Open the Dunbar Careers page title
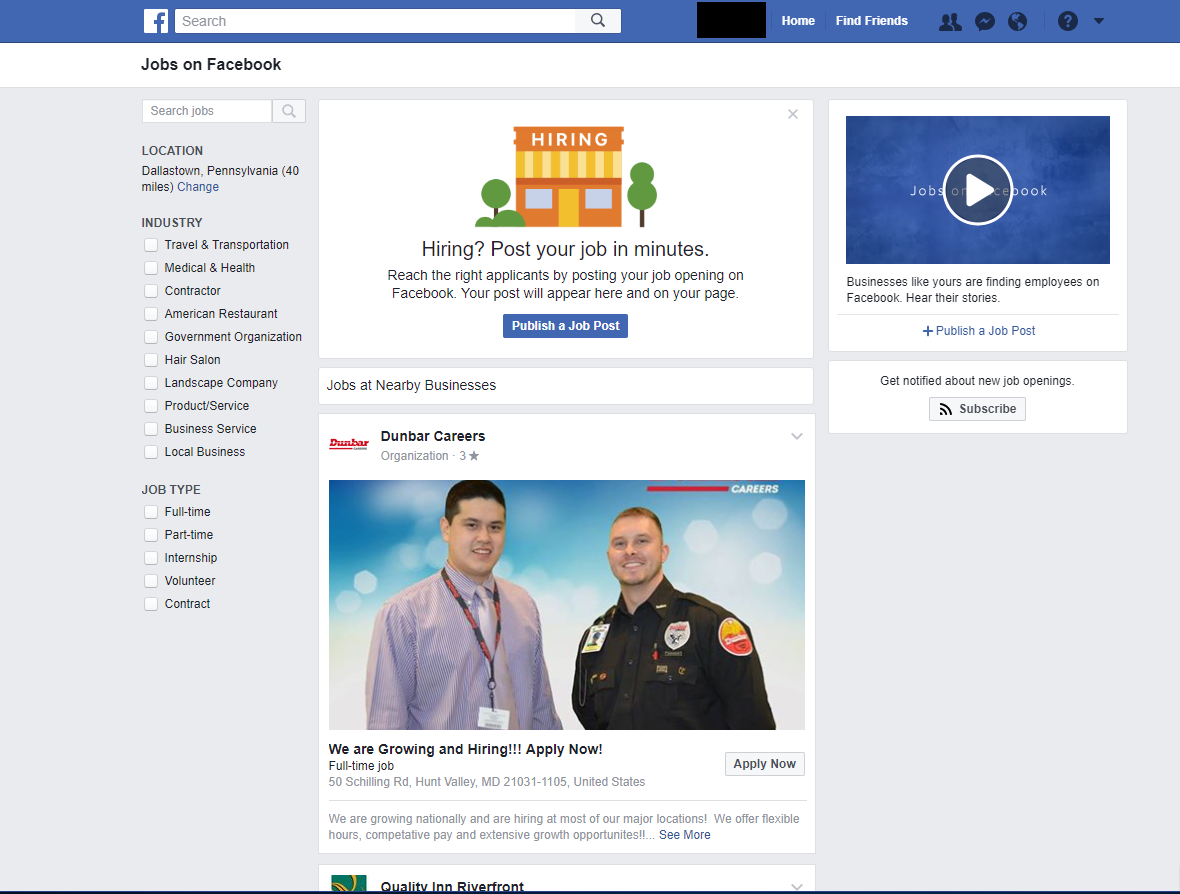Viewport: 1180px width, 894px height. coord(433,436)
